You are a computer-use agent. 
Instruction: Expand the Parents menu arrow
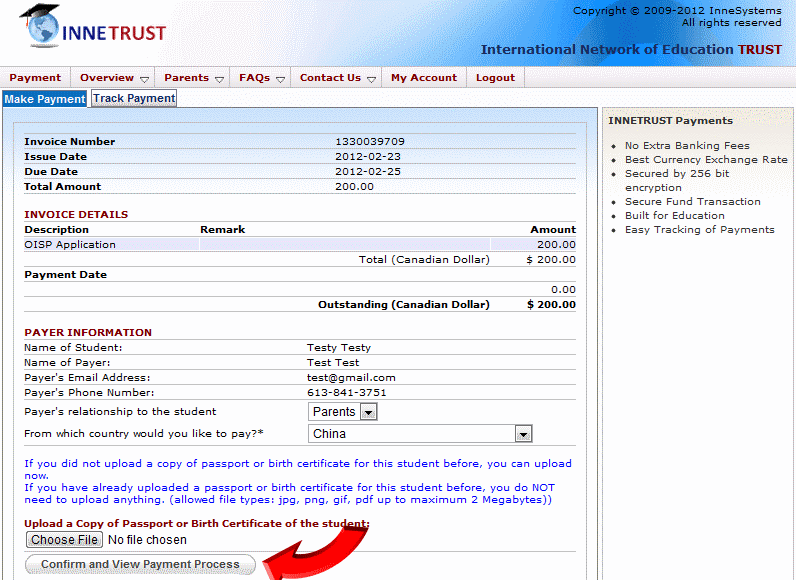point(219,80)
